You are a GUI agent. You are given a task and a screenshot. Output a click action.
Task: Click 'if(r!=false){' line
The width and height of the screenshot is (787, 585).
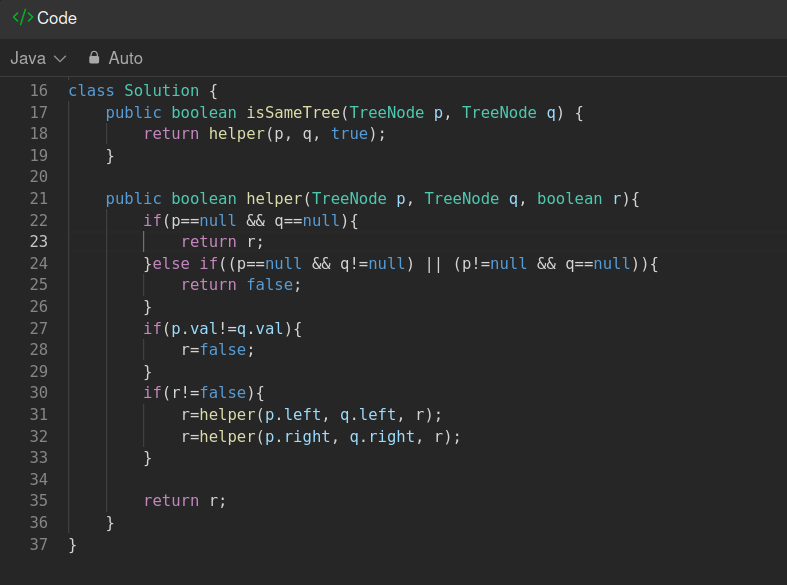coord(203,392)
